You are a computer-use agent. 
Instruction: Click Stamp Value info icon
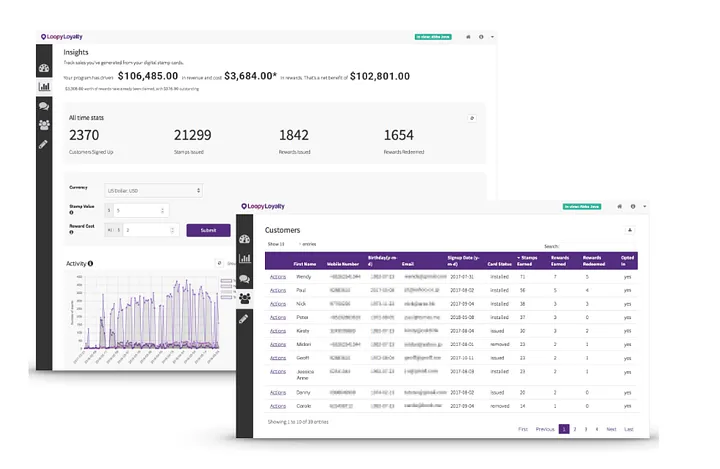click(71, 213)
